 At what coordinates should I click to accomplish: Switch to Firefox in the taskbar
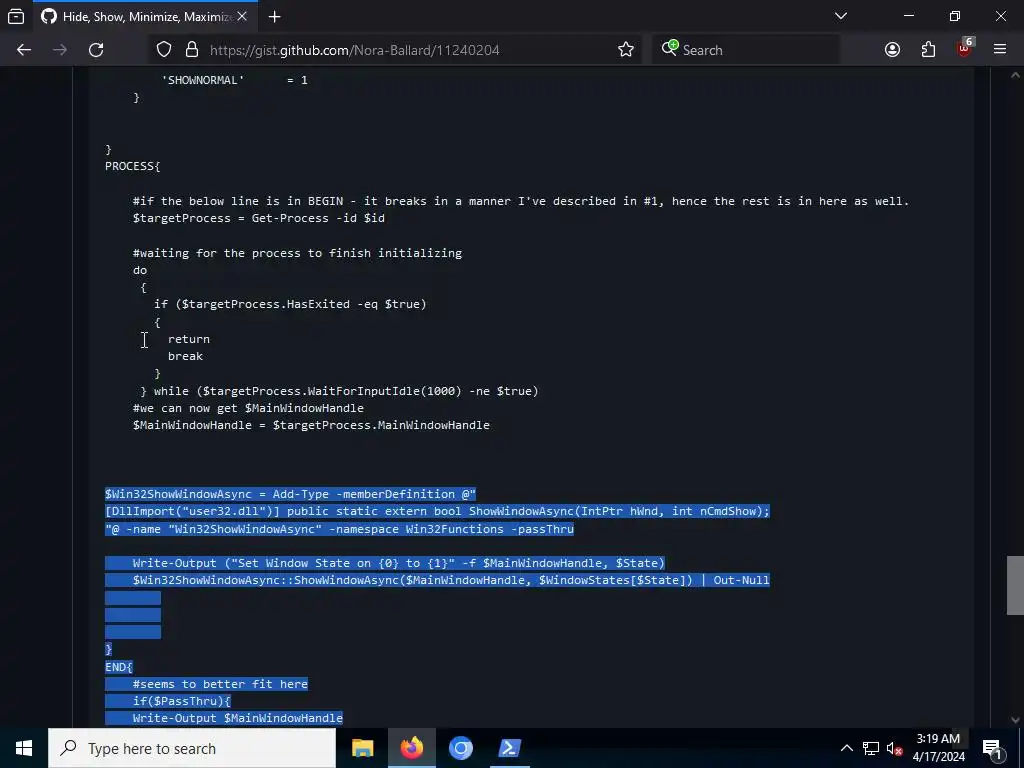pos(411,748)
